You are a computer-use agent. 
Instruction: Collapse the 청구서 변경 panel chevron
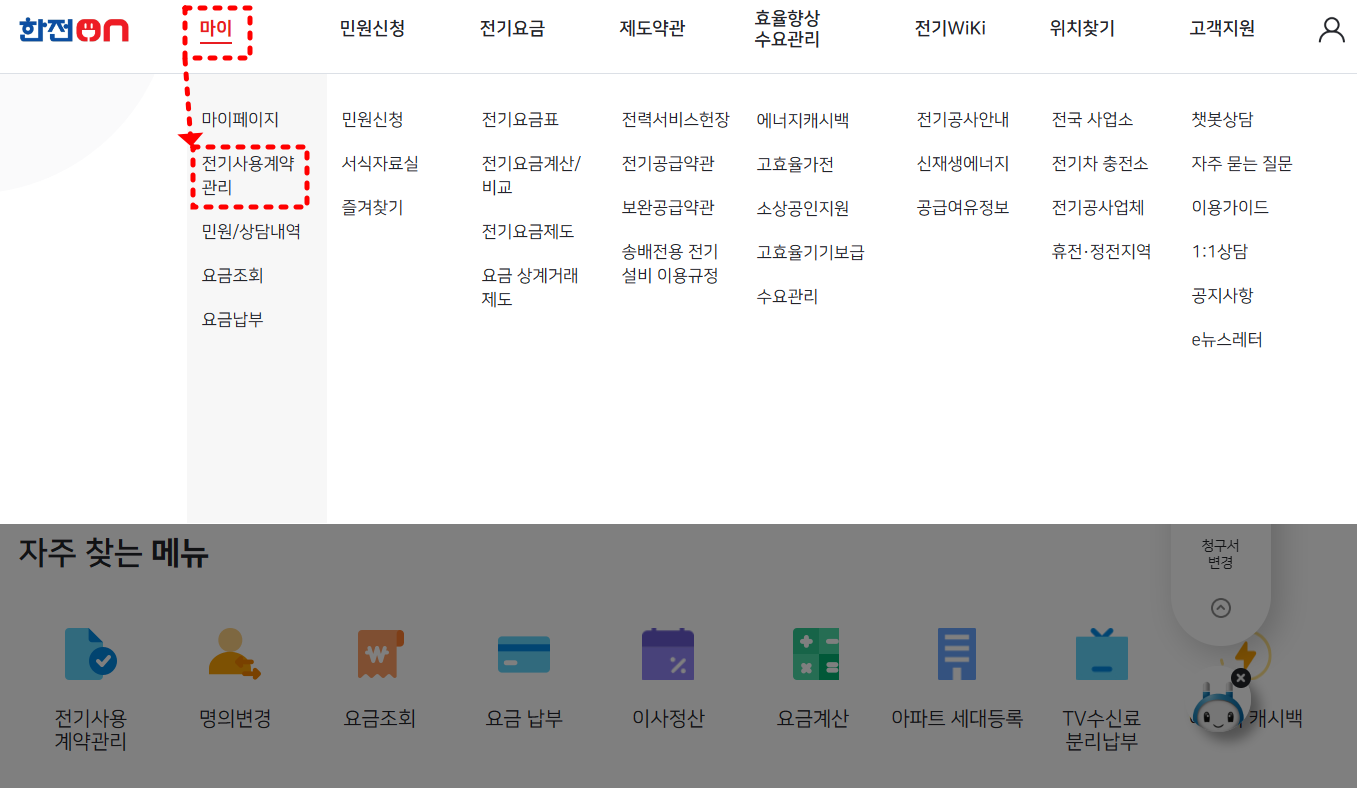tap(1219, 608)
